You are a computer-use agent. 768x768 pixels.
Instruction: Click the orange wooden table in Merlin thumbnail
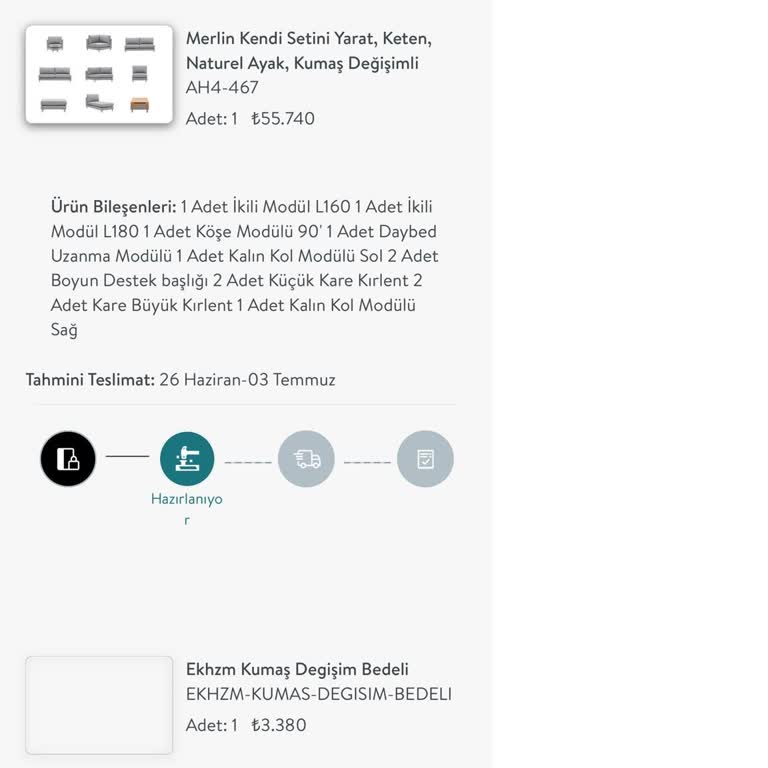140,104
